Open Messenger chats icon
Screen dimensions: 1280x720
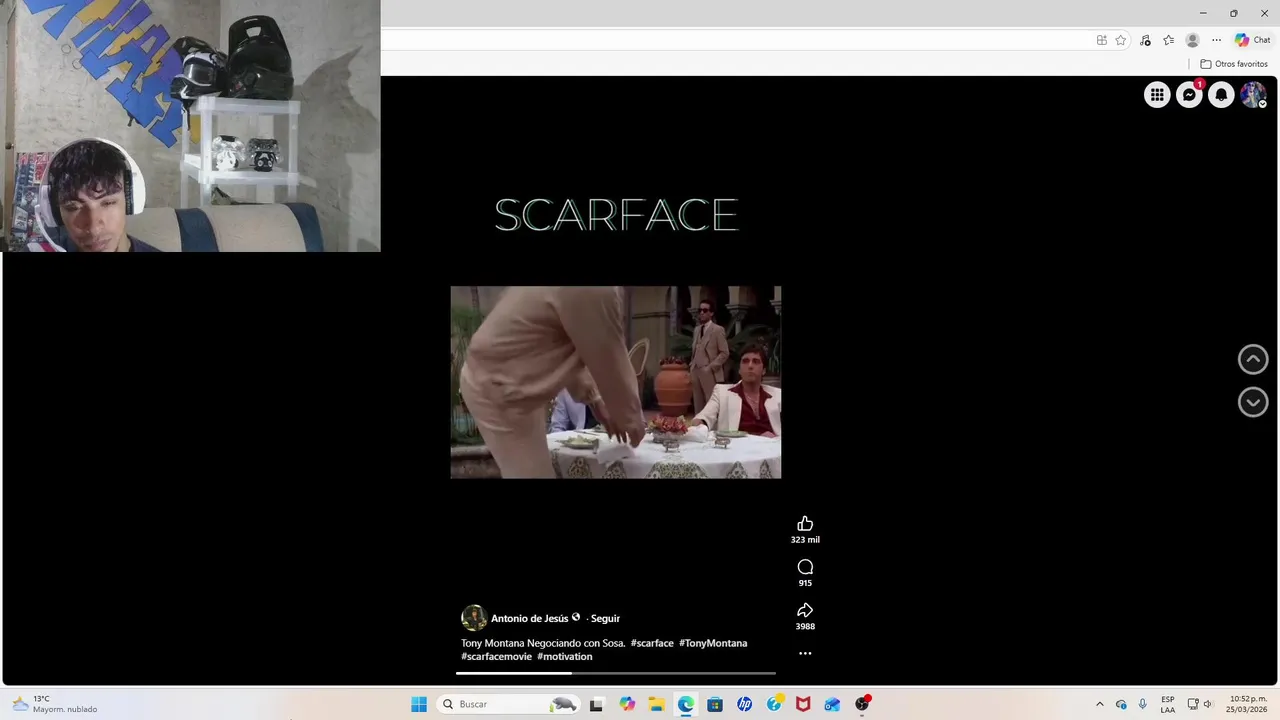click(1189, 95)
